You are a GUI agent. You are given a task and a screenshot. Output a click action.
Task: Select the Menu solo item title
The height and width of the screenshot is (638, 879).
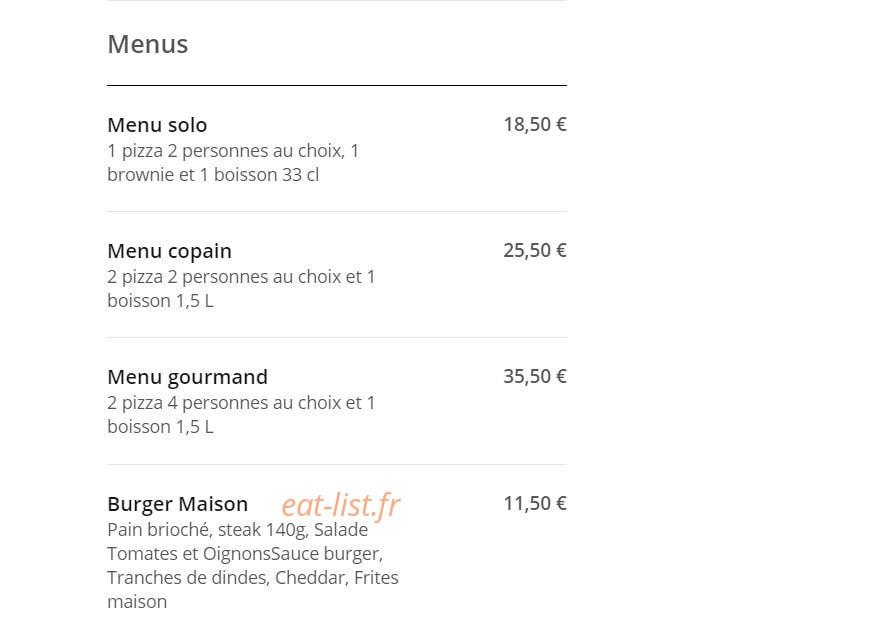(x=157, y=124)
